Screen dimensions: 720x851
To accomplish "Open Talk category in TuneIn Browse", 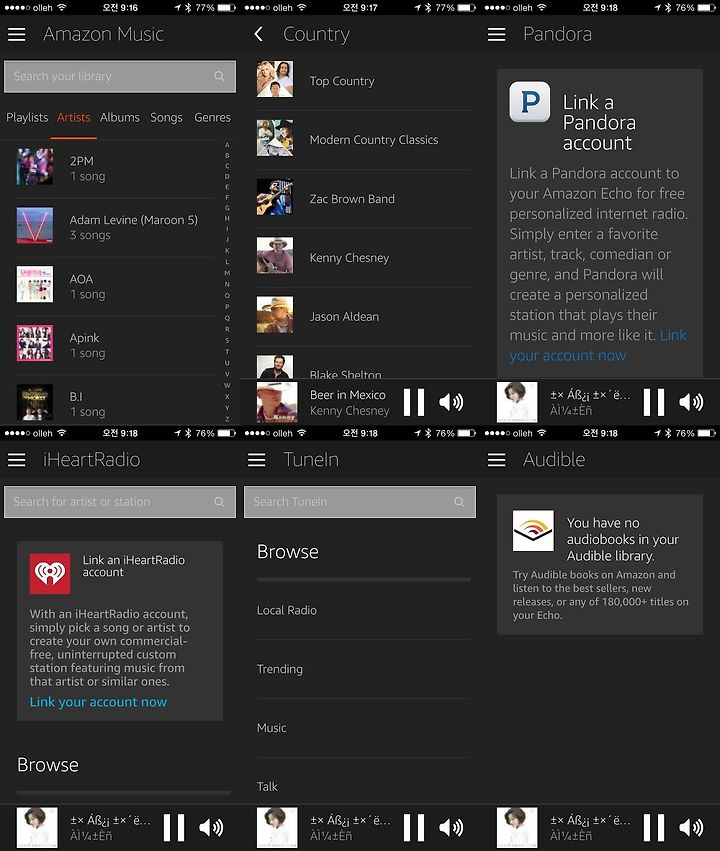I will tap(363, 786).
